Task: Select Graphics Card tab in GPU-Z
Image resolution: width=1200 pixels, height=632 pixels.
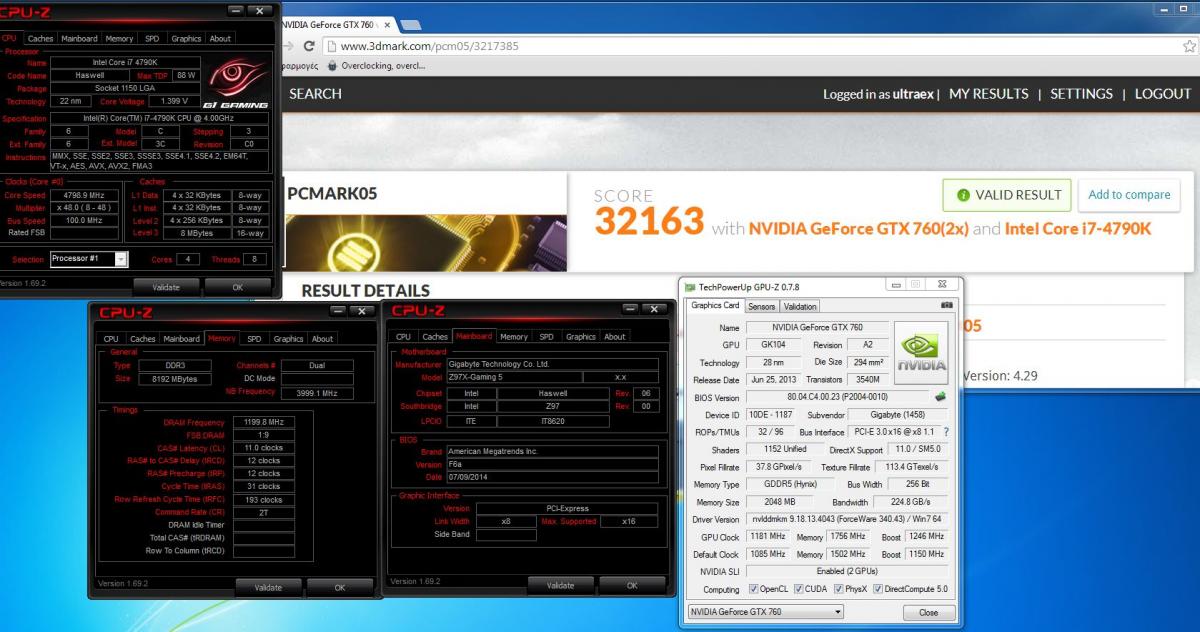Action: point(715,305)
